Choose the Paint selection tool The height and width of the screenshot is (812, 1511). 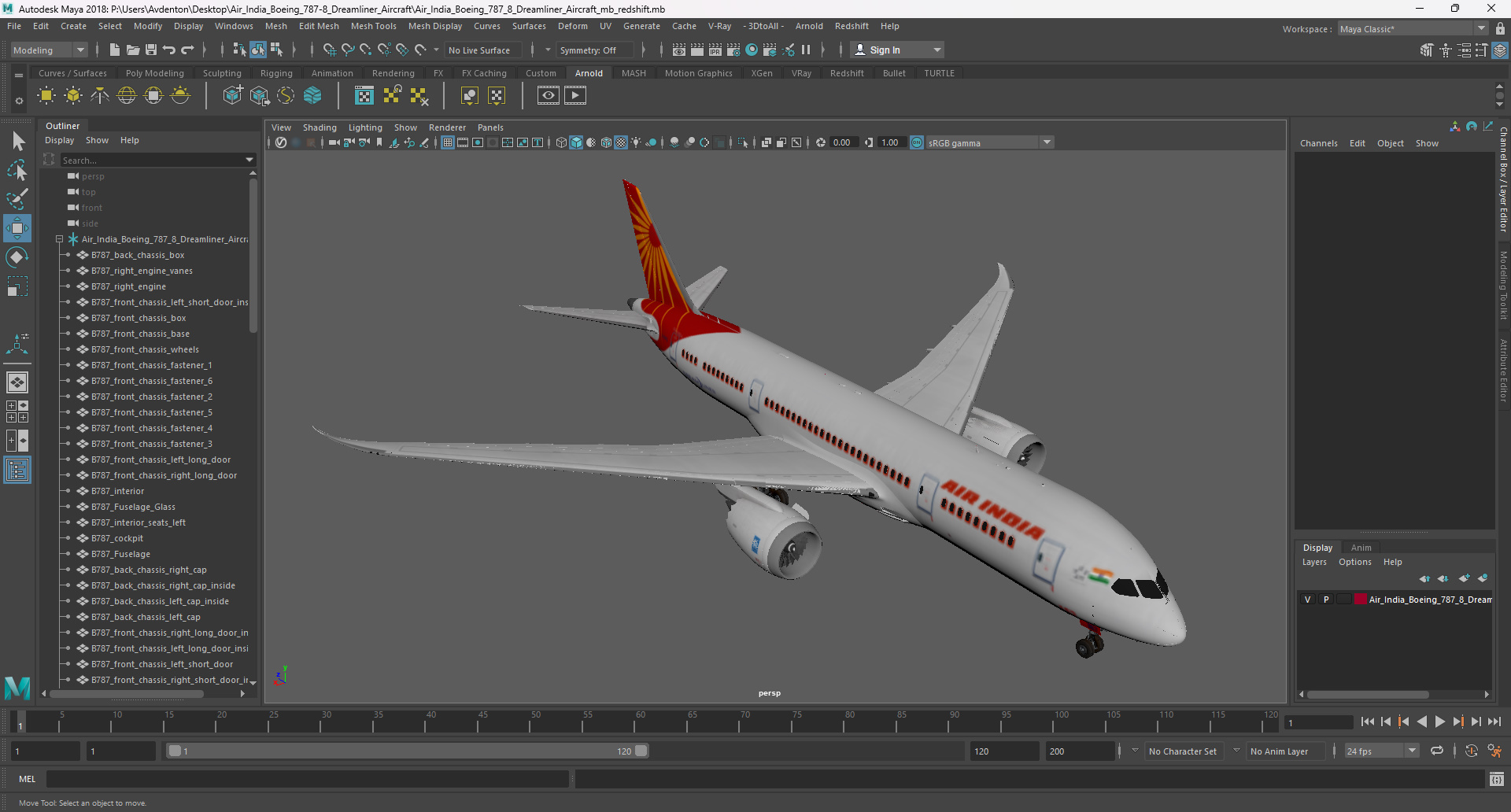[17, 198]
